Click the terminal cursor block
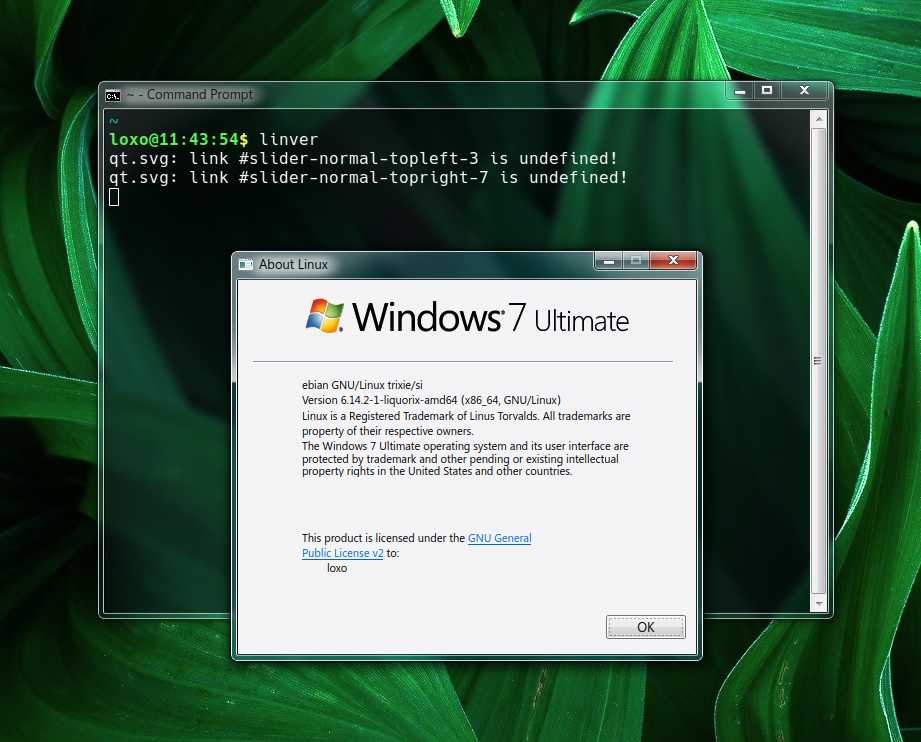This screenshot has width=921, height=742. pos(114,197)
